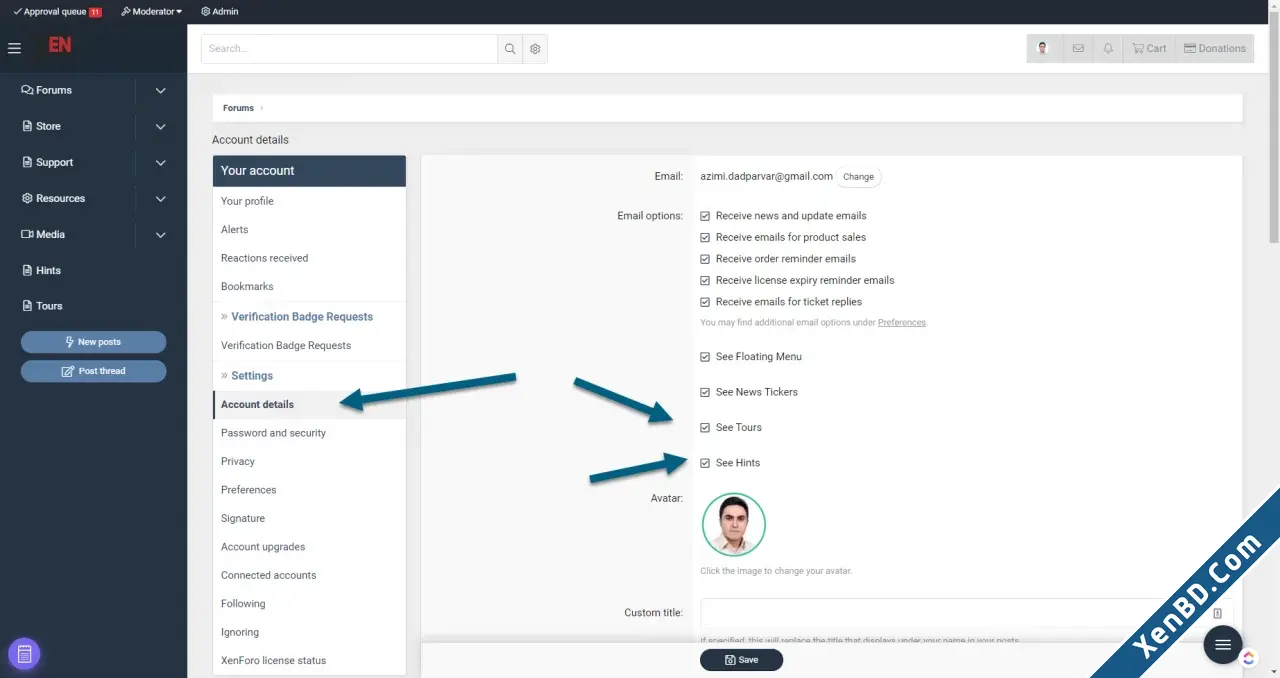The height and width of the screenshot is (678, 1280).
Task: Toggle See Hints checkbox
Action: click(x=705, y=463)
